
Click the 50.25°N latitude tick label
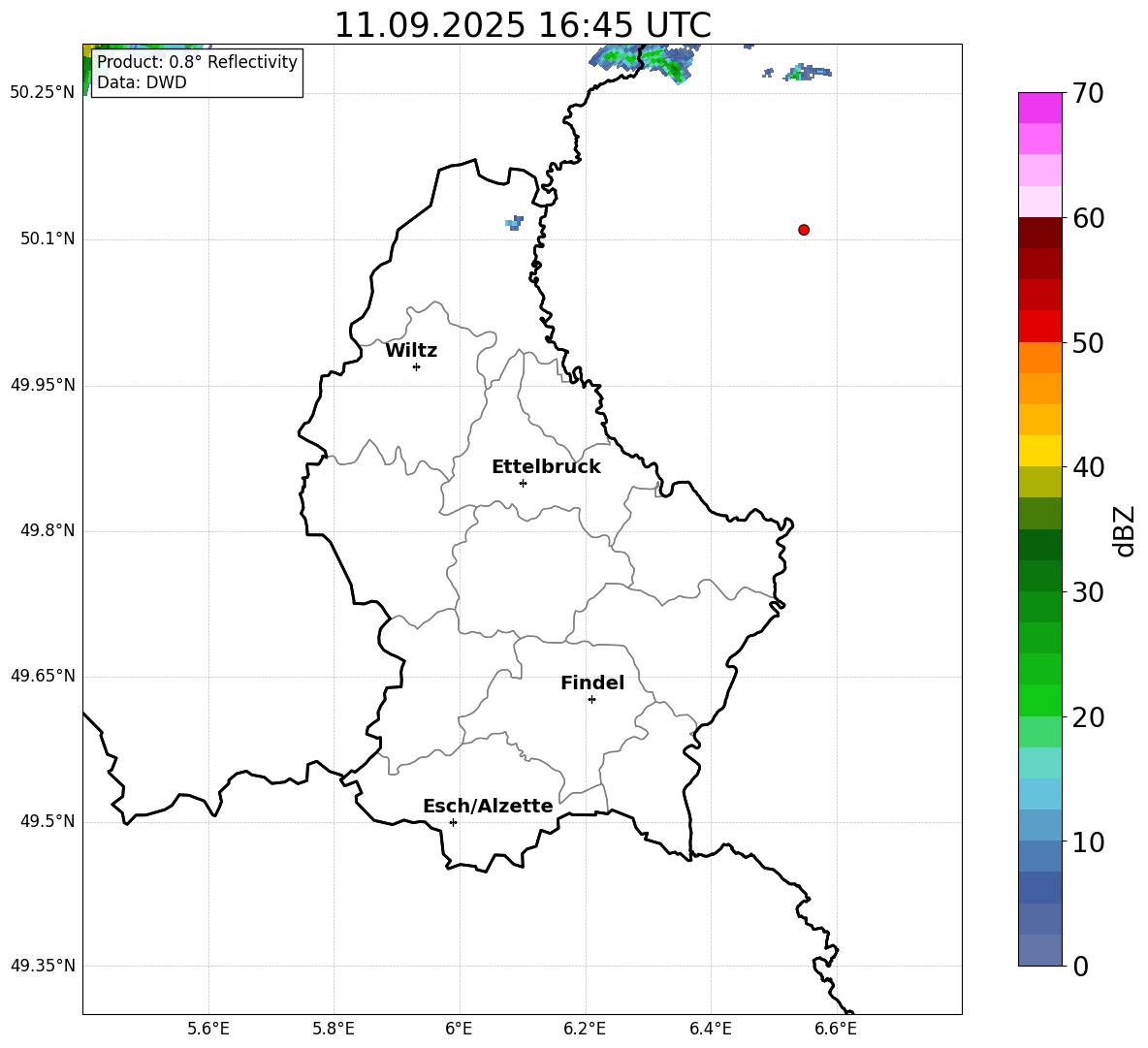click(x=42, y=93)
